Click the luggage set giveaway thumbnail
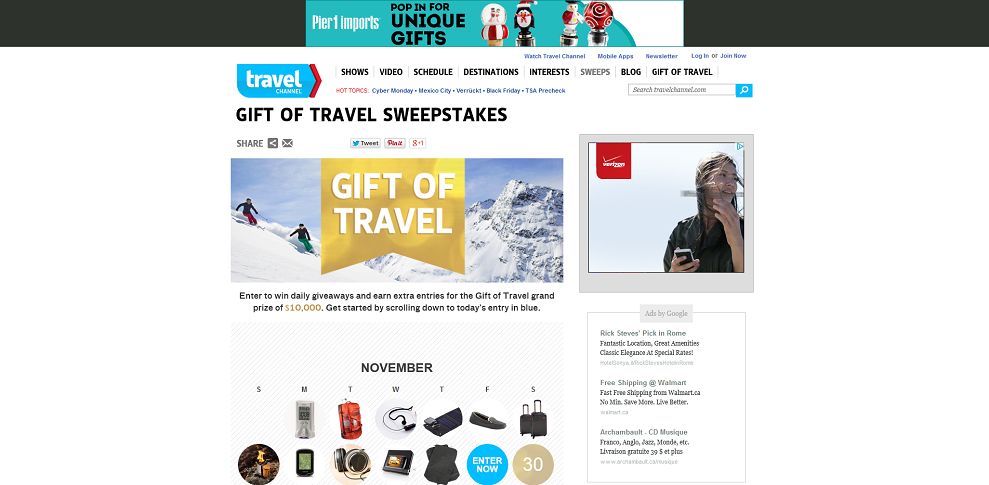Screen dimensions: 989x485 (533, 419)
